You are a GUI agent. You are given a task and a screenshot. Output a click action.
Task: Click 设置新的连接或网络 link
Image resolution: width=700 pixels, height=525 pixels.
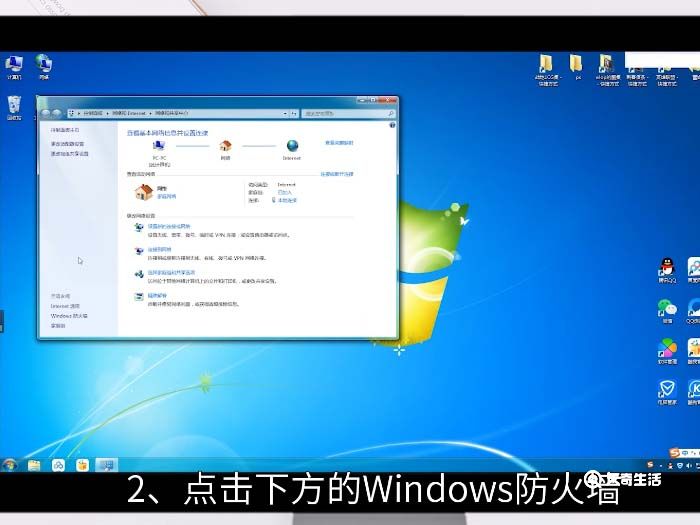[x=169, y=226]
